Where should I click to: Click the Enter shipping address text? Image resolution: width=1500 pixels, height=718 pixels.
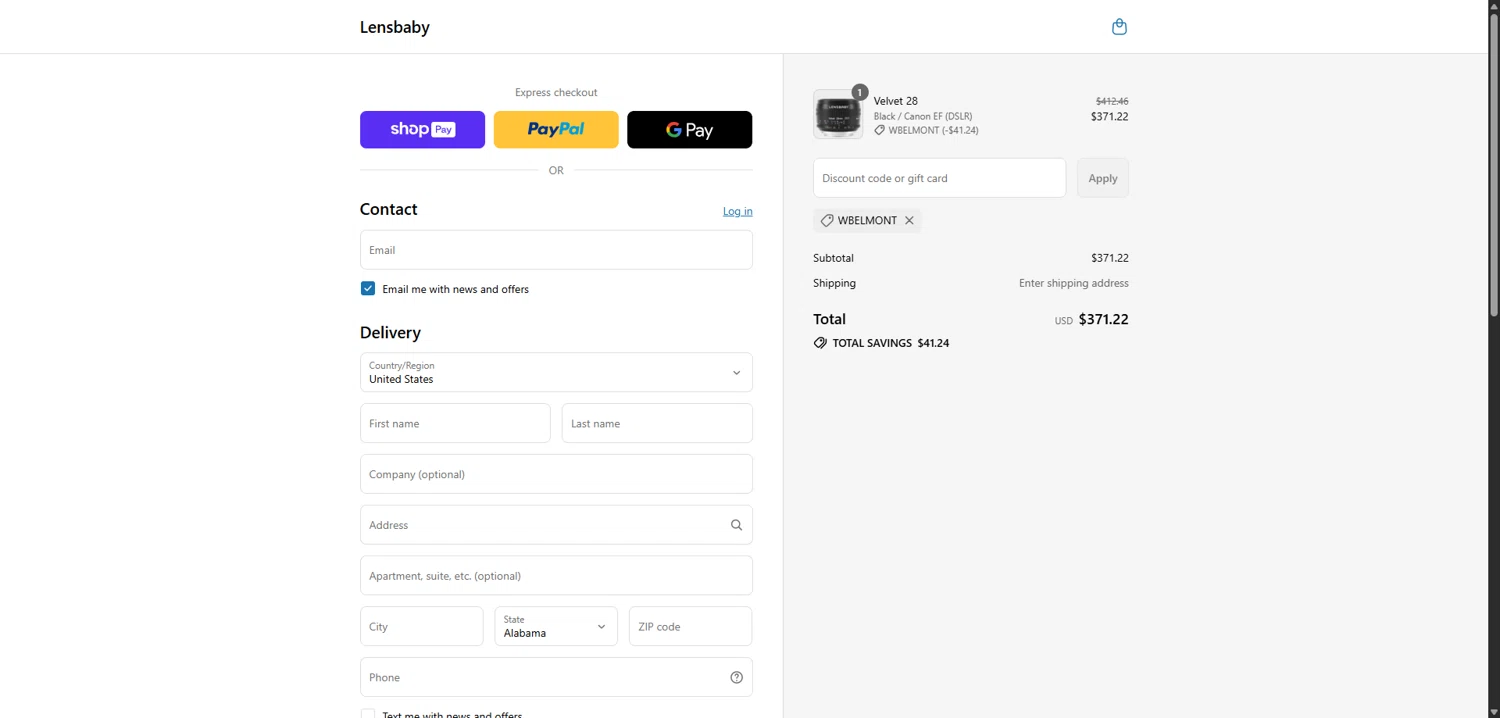tap(1074, 283)
